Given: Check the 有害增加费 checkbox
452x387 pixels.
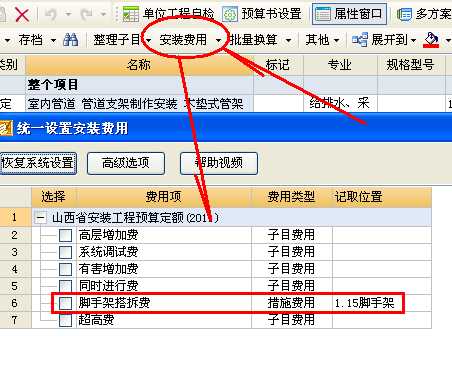Looking at the screenshot, I should (x=65, y=269).
